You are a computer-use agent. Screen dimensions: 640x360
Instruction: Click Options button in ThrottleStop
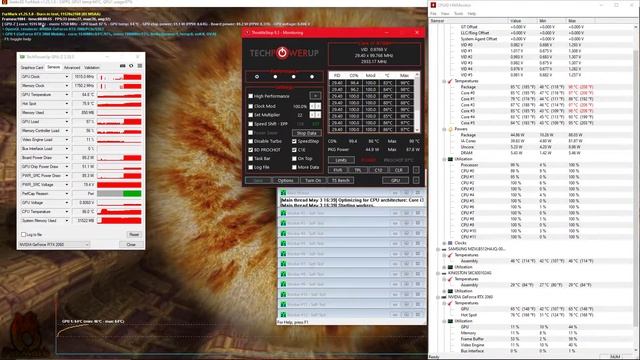click(285, 180)
